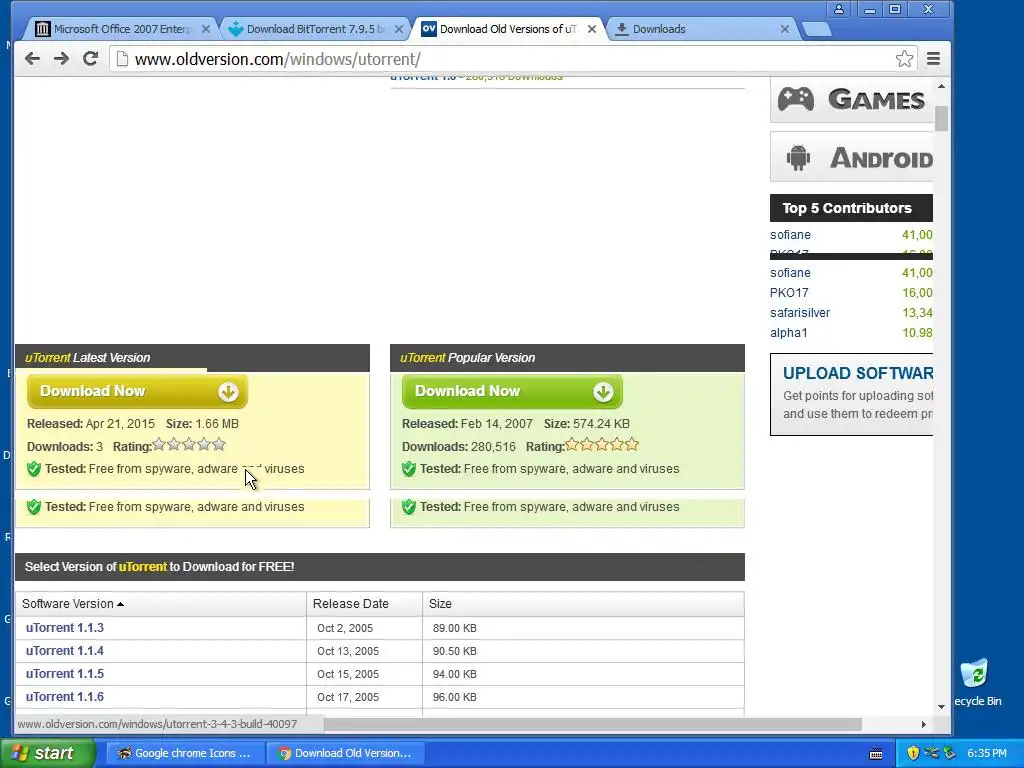
Task: Click the Top 5 Contributors header
Action: pyautogui.click(x=852, y=208)
